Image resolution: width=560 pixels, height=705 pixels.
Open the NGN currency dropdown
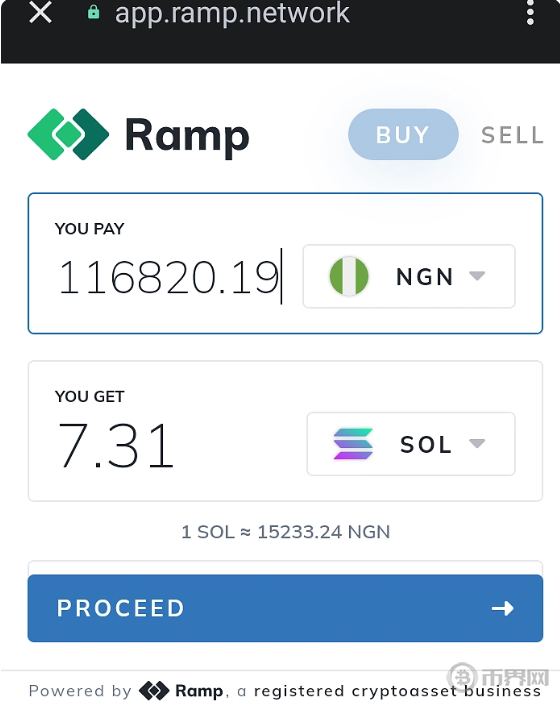(x=409, y=277)
